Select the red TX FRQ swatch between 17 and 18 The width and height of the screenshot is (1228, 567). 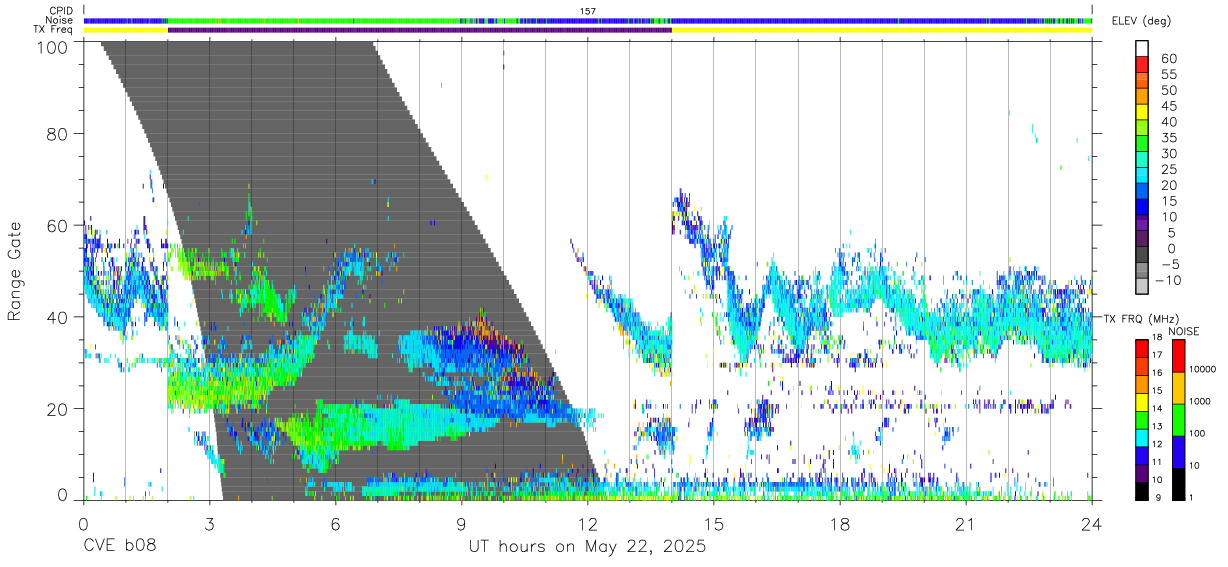pyautogui.click(x=1141, y=348)
